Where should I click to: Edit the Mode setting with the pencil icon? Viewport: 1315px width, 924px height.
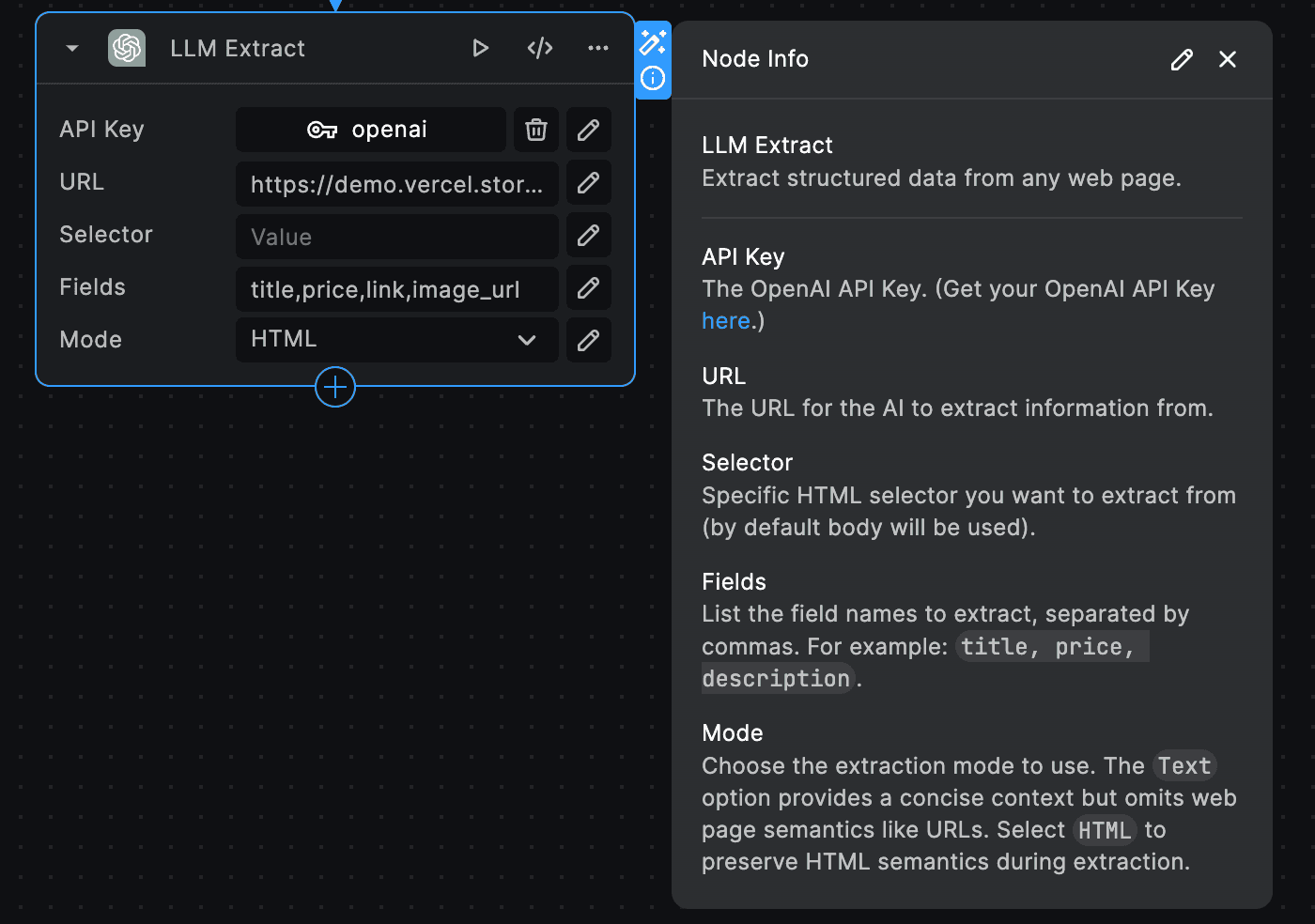[589, 340]
